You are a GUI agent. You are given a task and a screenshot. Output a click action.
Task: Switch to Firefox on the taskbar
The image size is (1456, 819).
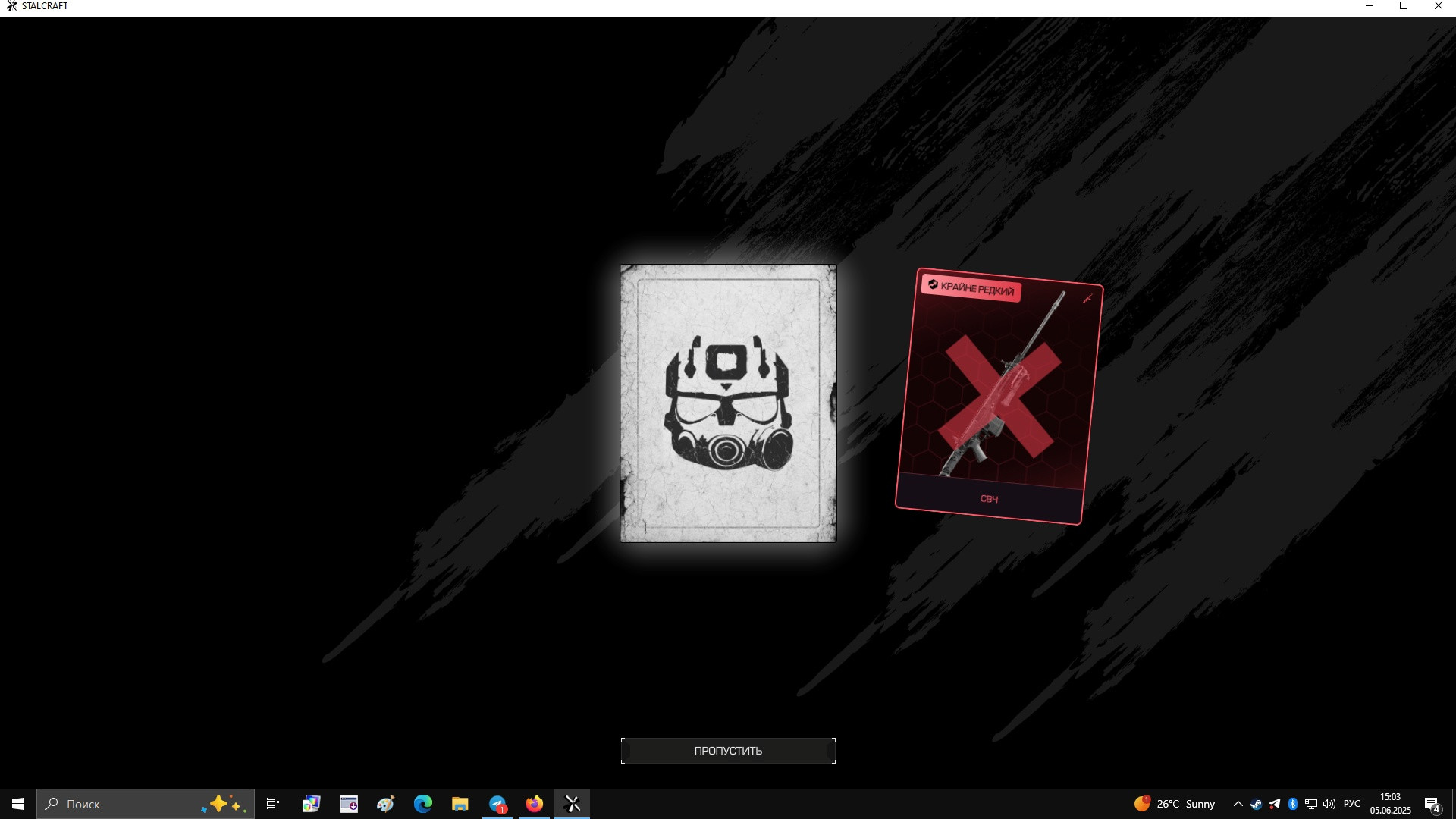(535, 804)
